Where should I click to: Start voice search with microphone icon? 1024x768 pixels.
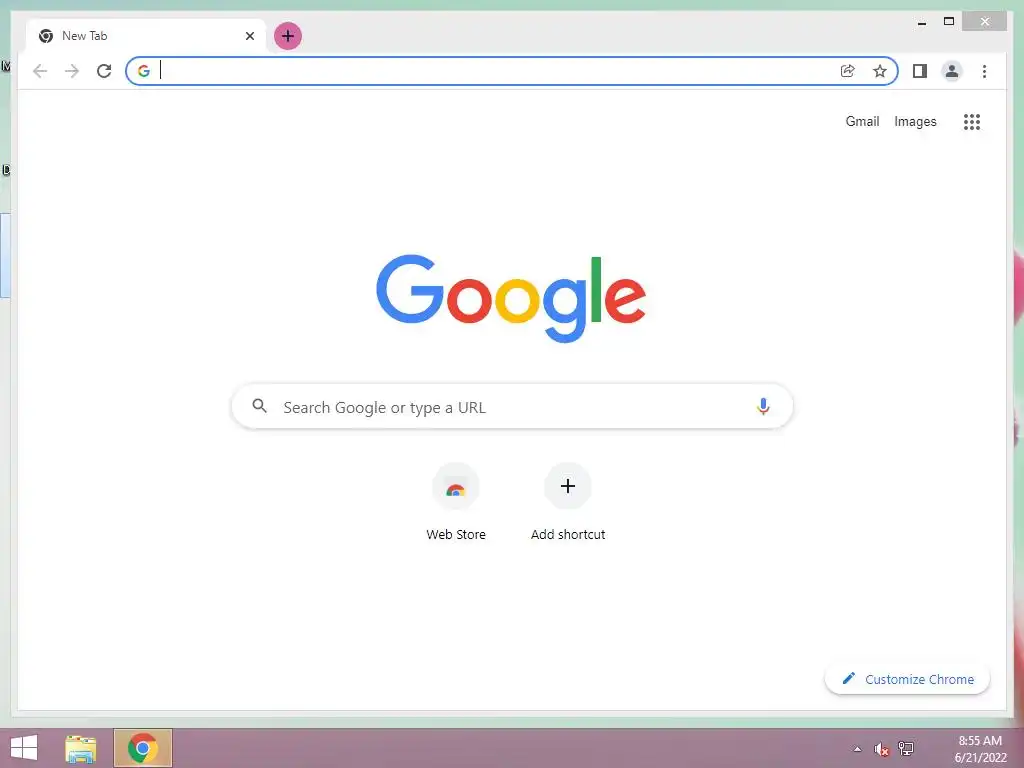[762, 406]
